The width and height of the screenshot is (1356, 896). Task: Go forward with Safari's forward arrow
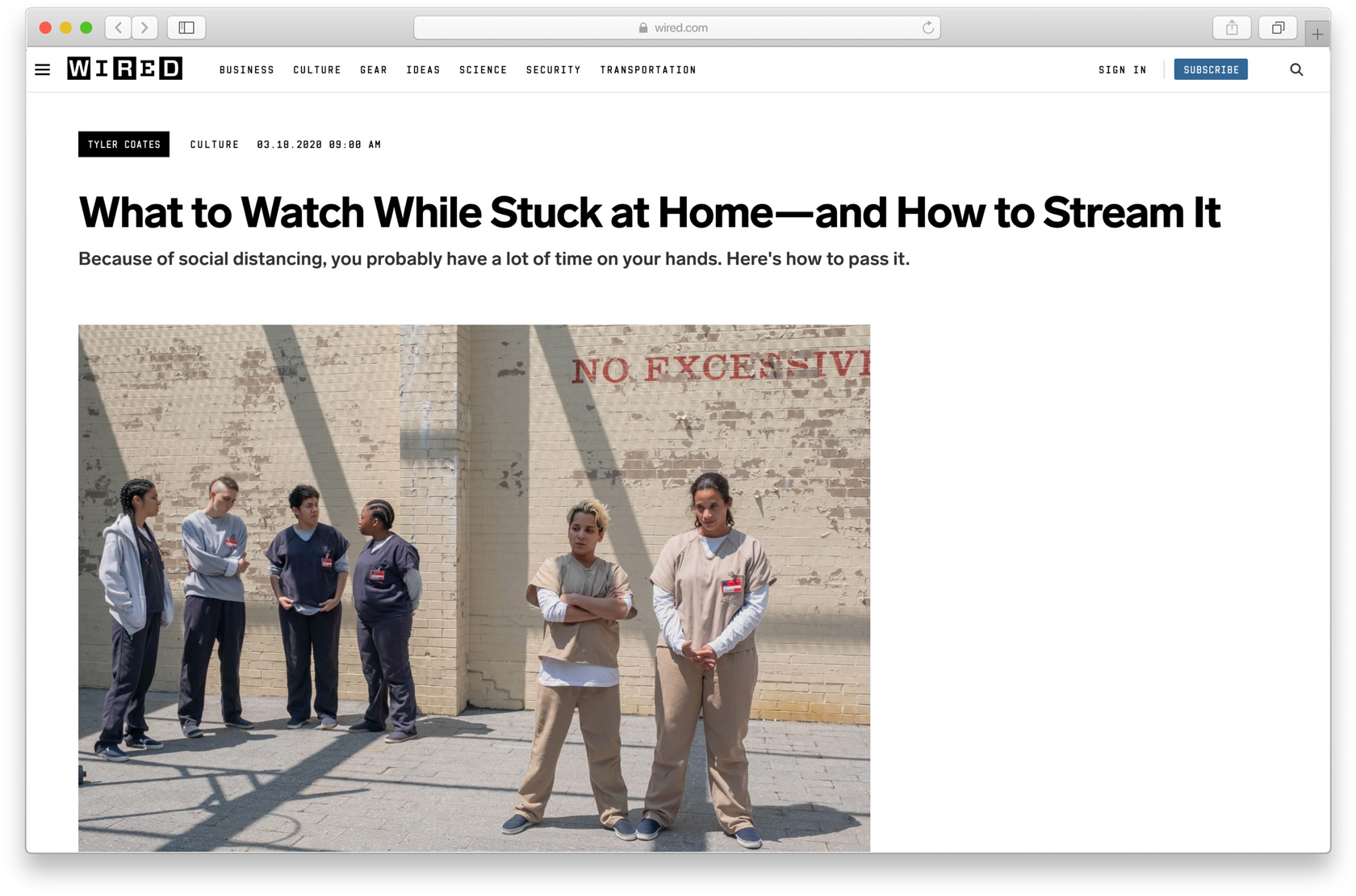144,27
